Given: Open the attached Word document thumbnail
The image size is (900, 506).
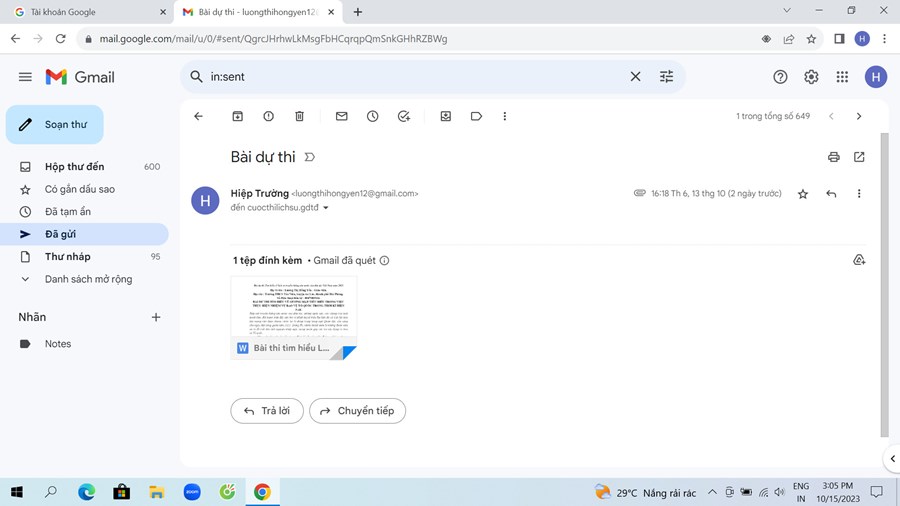Looking at the screenshot, I should click(293, 317).
